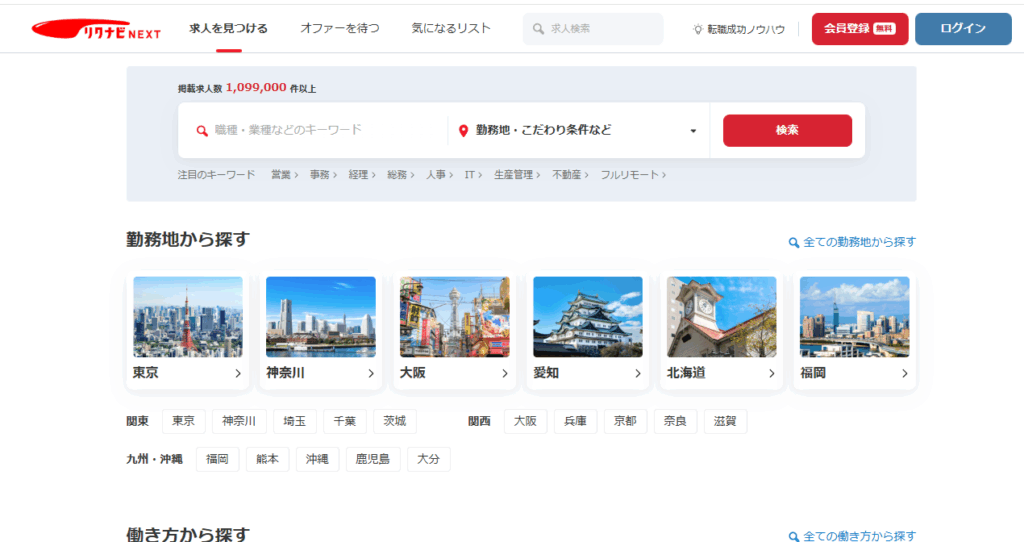Screen dimensions: 1024x542
Task: Click the ログイン button
Action: tap(963, 29)
